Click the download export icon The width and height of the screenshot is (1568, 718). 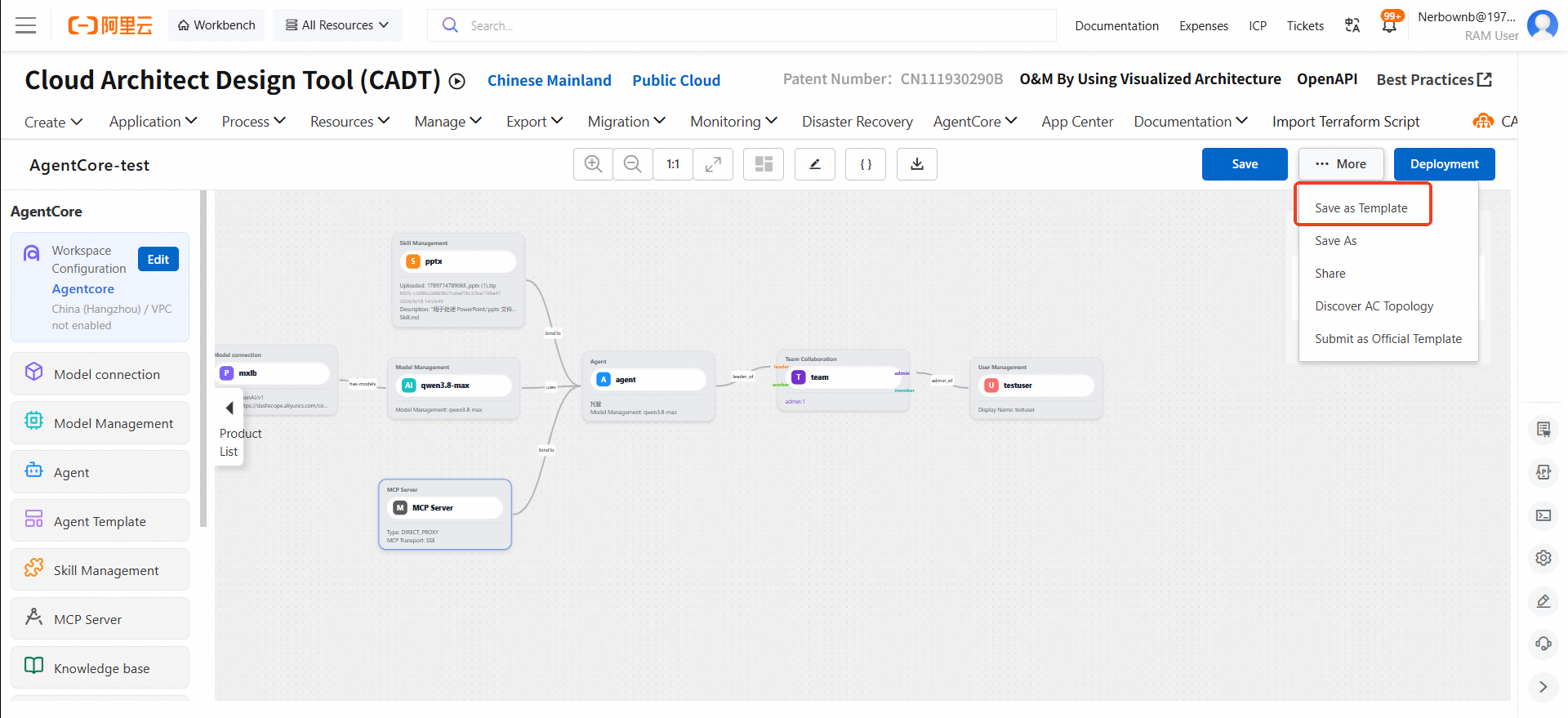click(917, 164)
